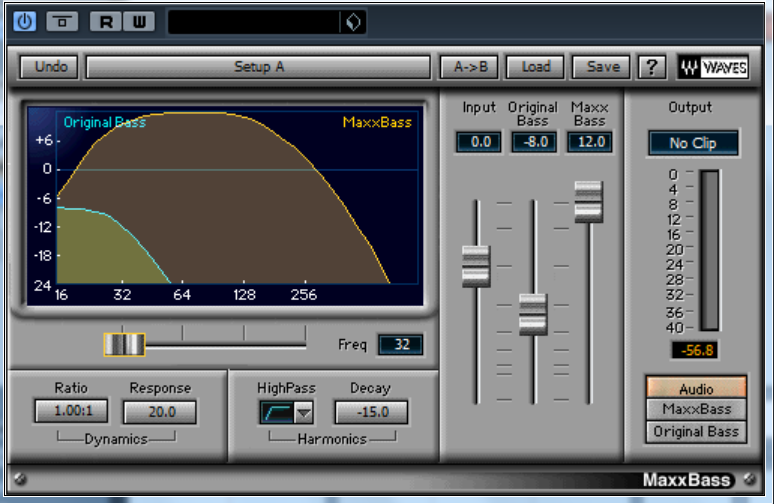
Task: Click the Maxx Bass value 12.0
Action: click(590, 143)
